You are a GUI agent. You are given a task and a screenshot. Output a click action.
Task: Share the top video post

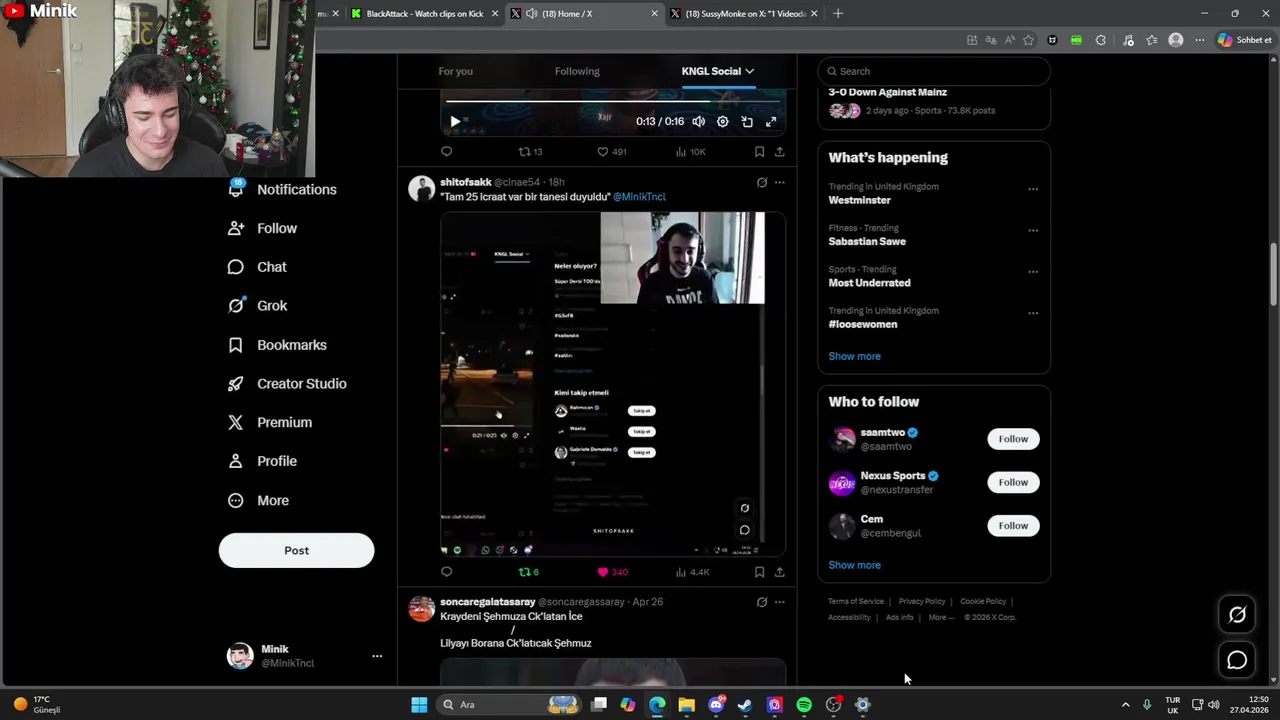coord(779,152)
